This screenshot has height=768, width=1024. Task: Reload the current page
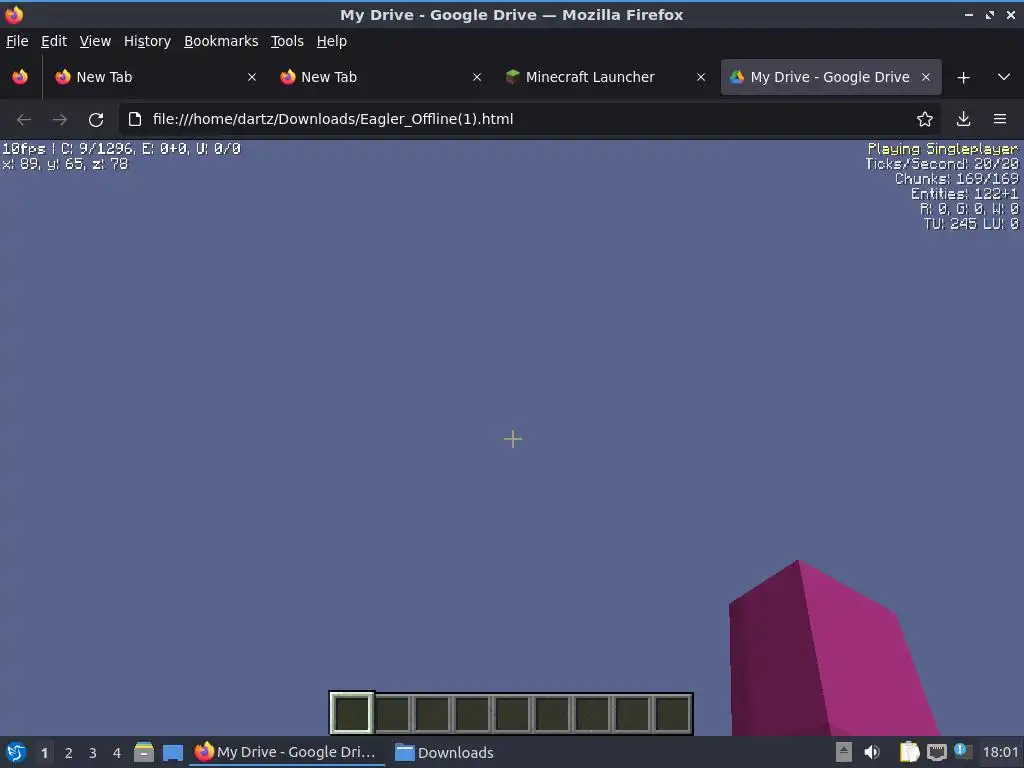coord(96,120)
